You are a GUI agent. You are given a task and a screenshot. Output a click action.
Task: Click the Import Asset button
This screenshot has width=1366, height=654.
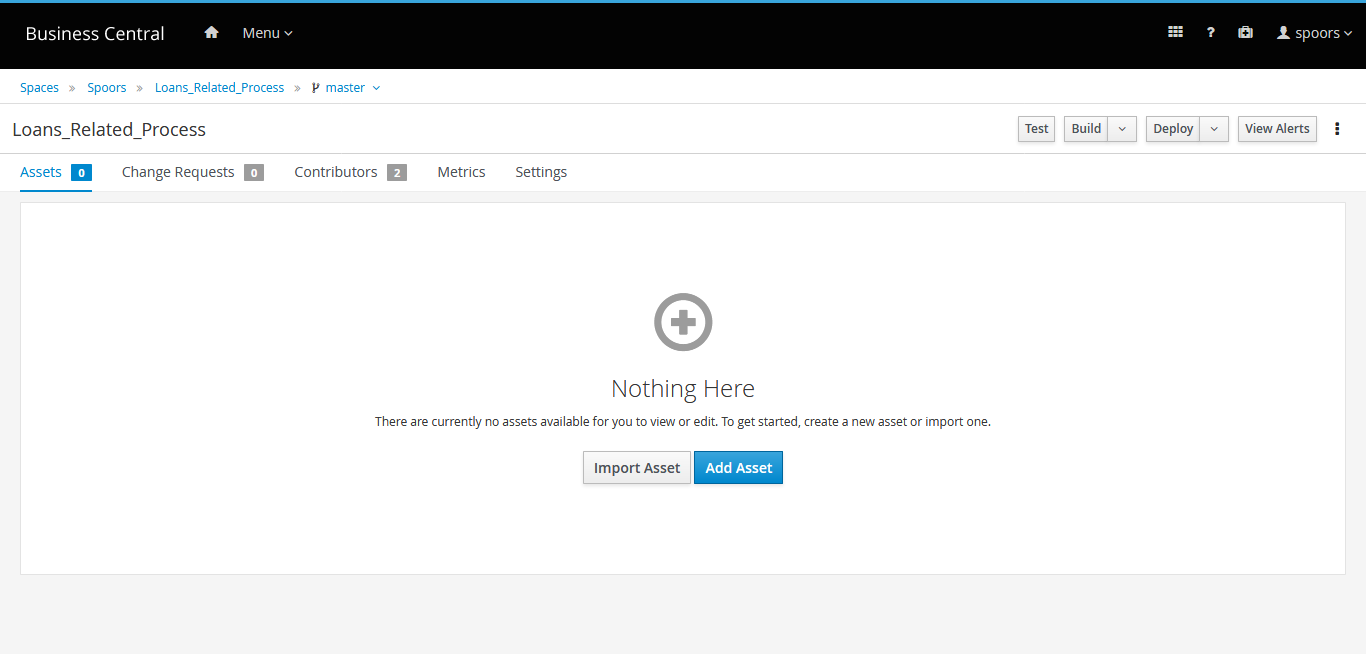point(636,468)
